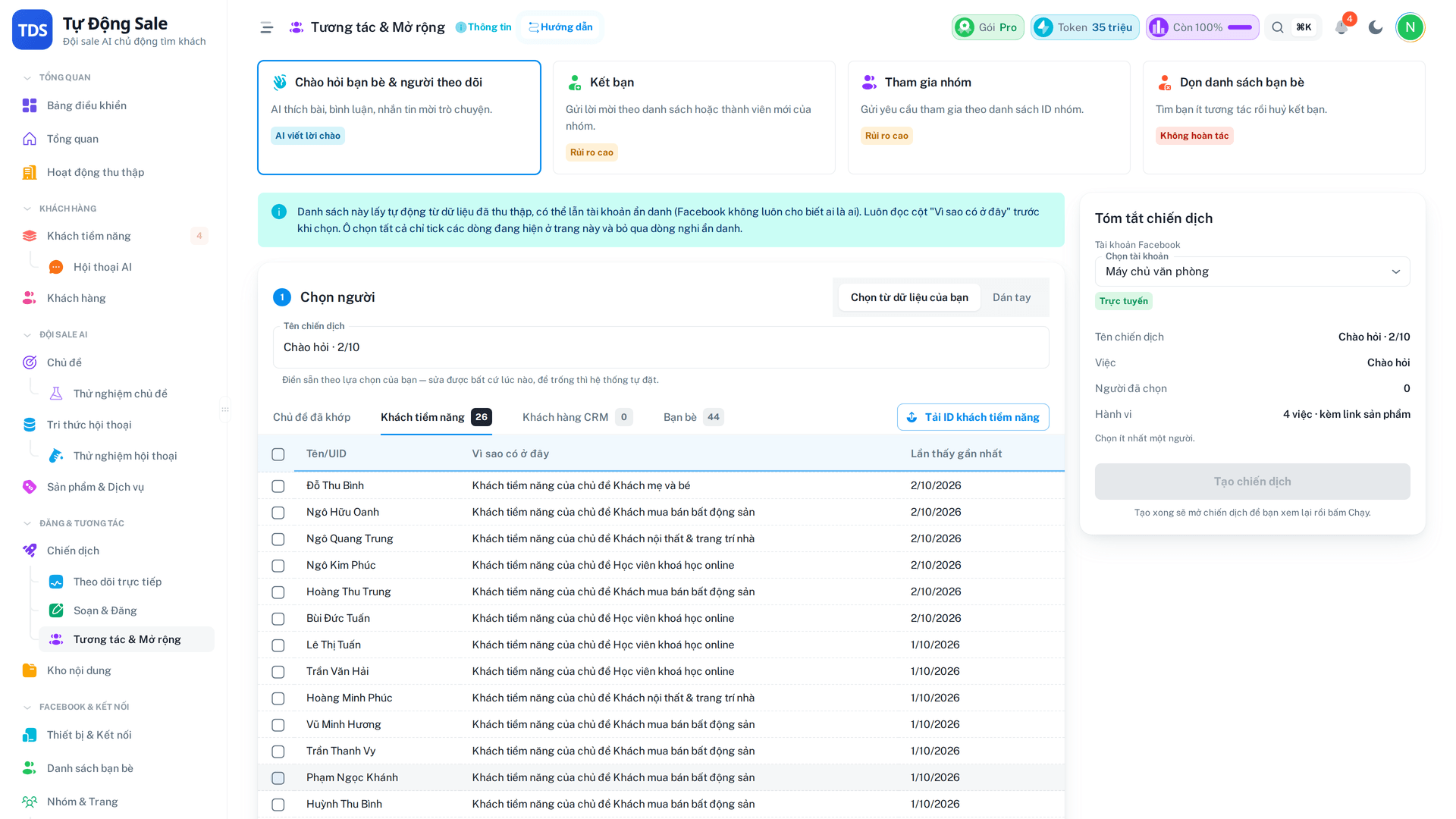This screenshot has height=819, width=1456.
Task: Select the Dán tay tab
Action: 1012,297
